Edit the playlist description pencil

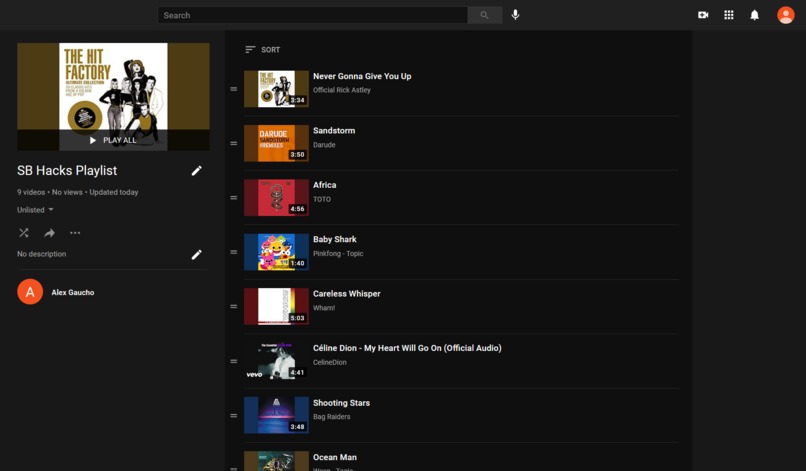pos(196,255)
